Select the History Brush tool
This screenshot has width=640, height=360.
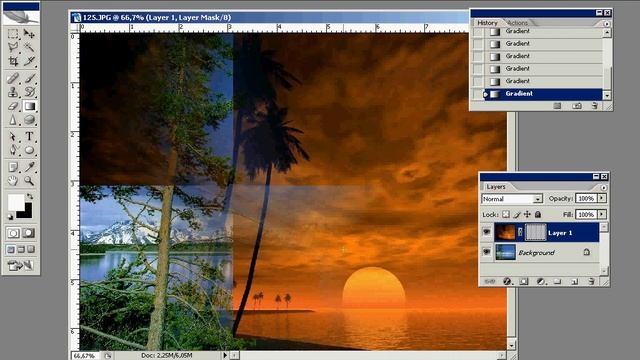(29, 91)
